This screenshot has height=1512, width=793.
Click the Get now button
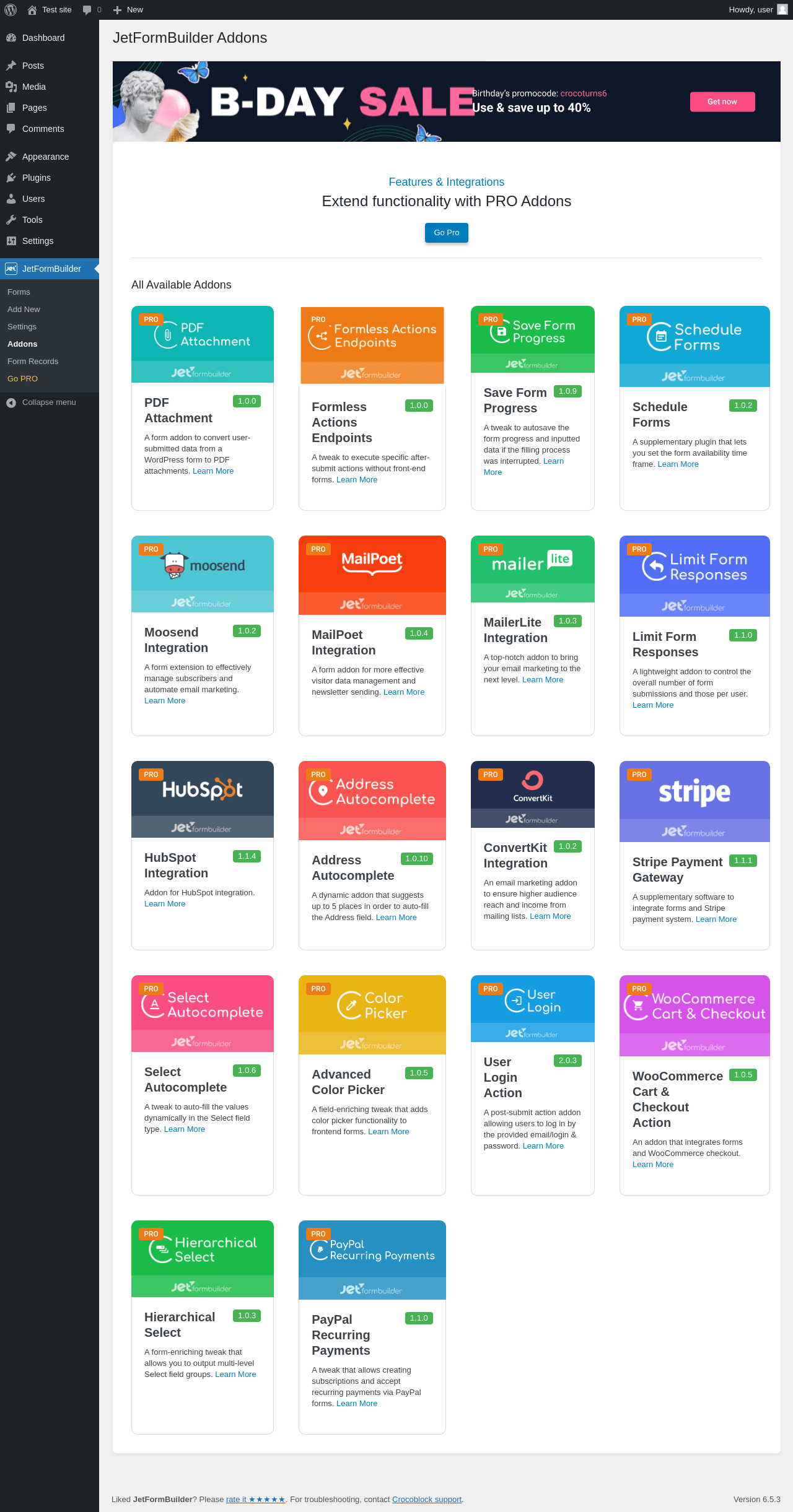(722, 102)
